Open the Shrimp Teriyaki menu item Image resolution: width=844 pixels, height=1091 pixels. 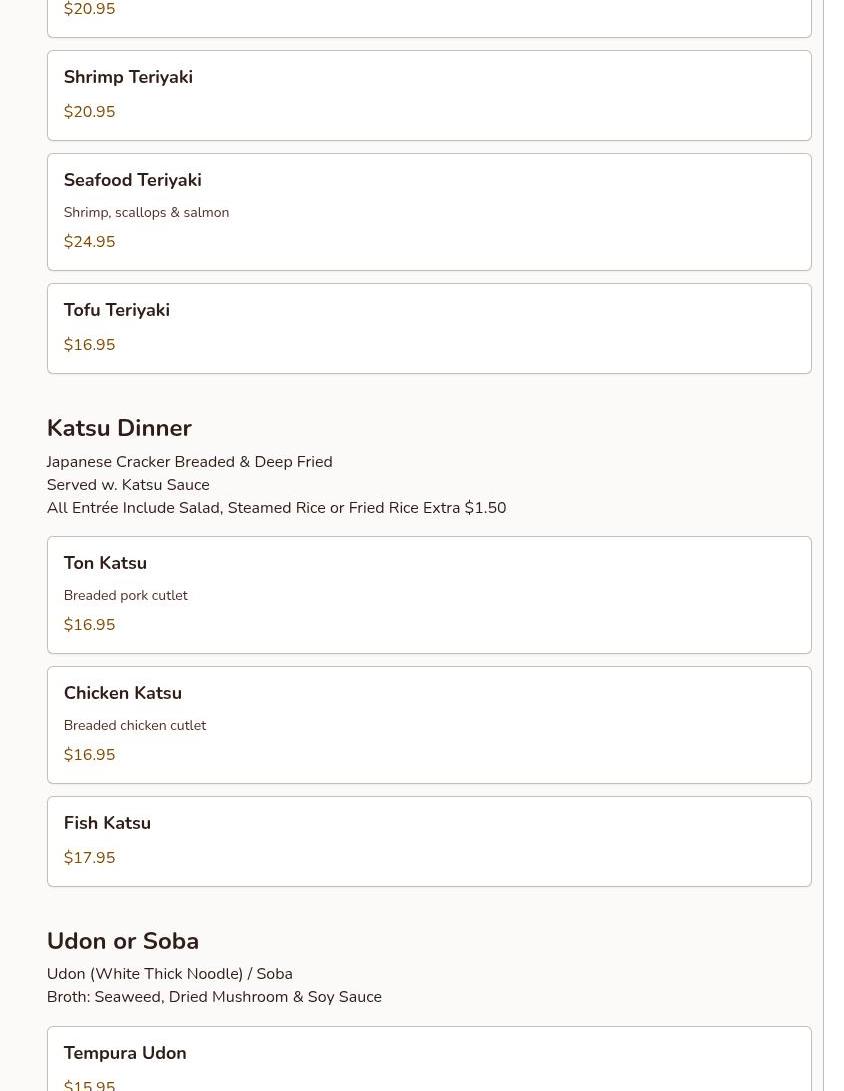point(128,77)
